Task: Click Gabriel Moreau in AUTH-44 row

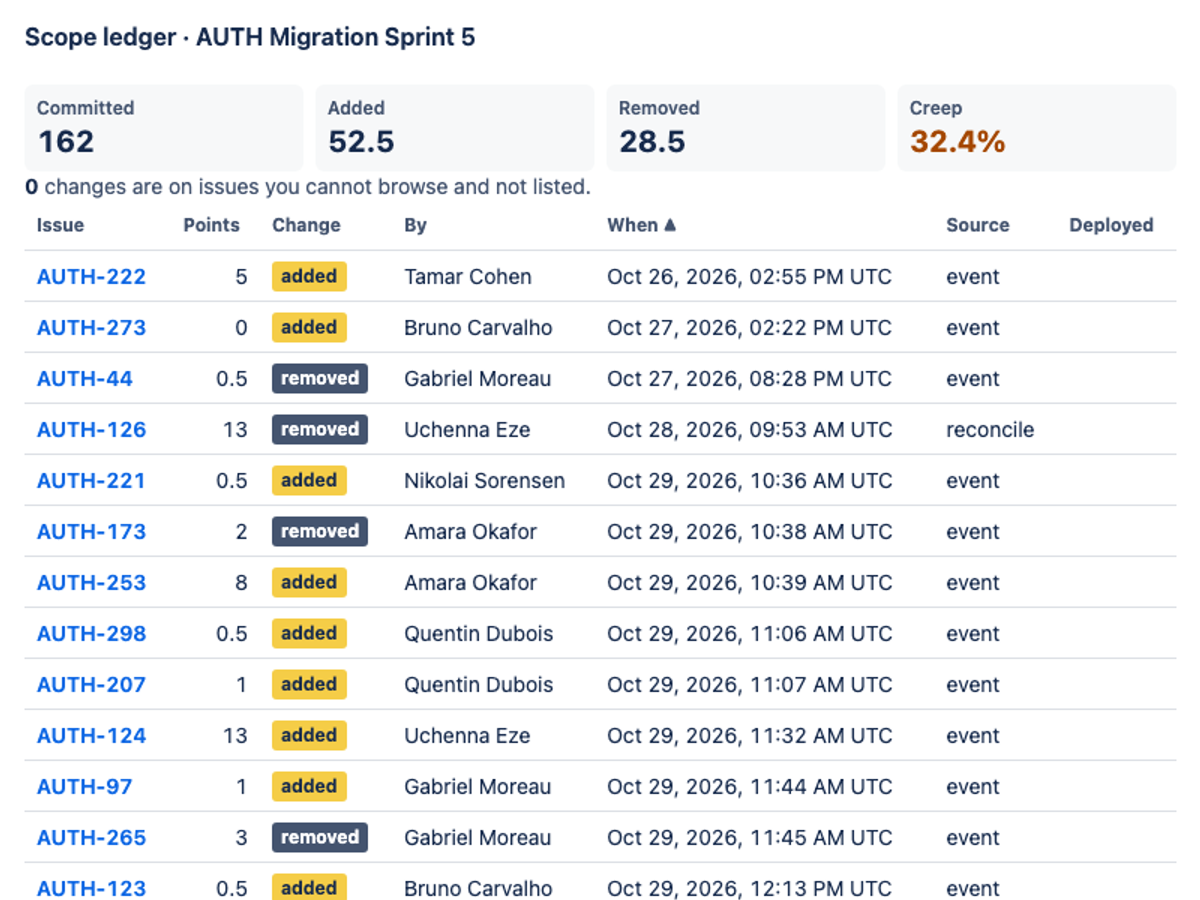Action: tap(477, 379)
